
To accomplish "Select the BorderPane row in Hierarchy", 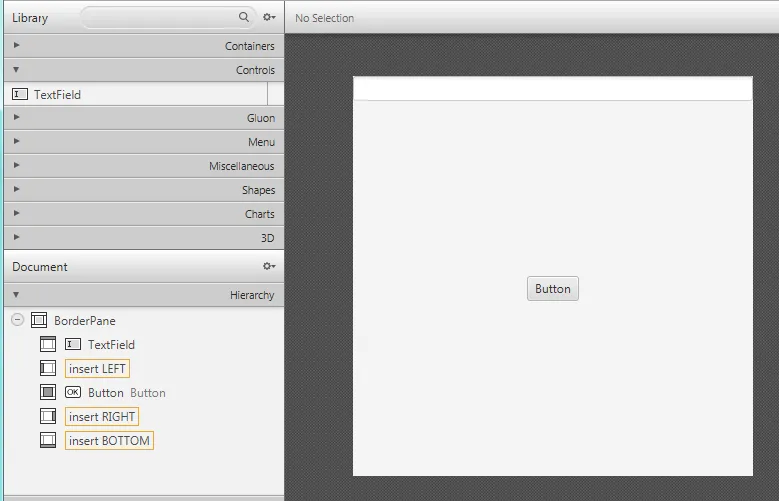I will (x=144, y=321).
